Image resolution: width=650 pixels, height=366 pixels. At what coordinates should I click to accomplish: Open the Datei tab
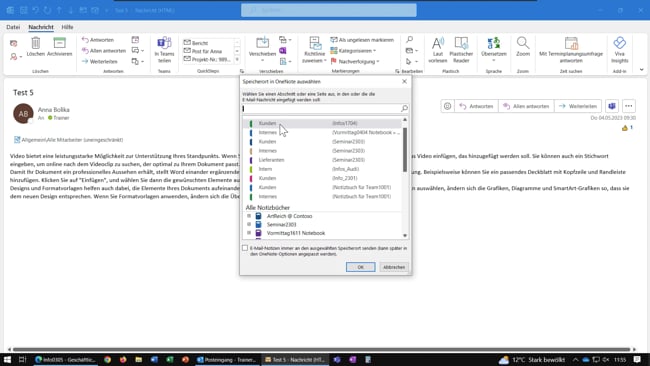[13, 27]
